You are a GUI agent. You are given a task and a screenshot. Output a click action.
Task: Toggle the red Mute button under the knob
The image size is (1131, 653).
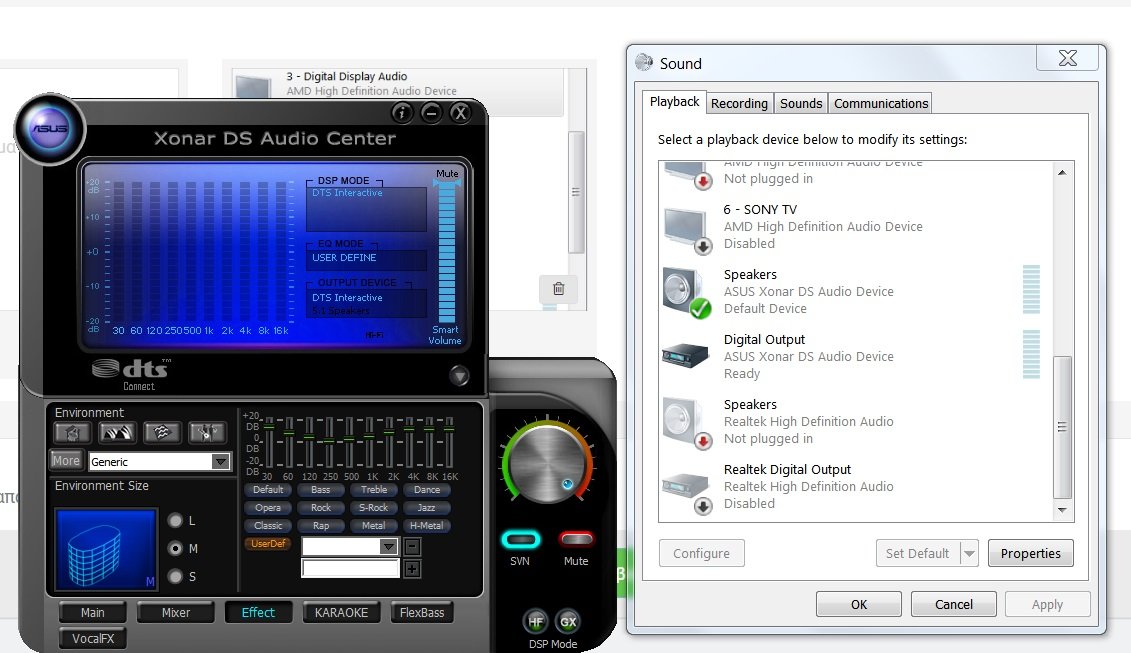pos(576,540)
